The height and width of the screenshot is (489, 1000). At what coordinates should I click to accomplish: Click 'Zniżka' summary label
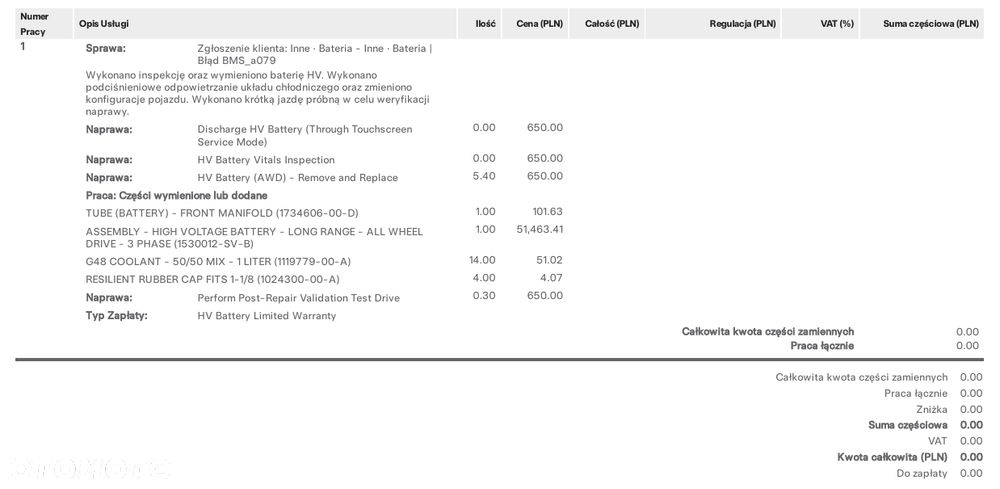click(x=932, y=409)
